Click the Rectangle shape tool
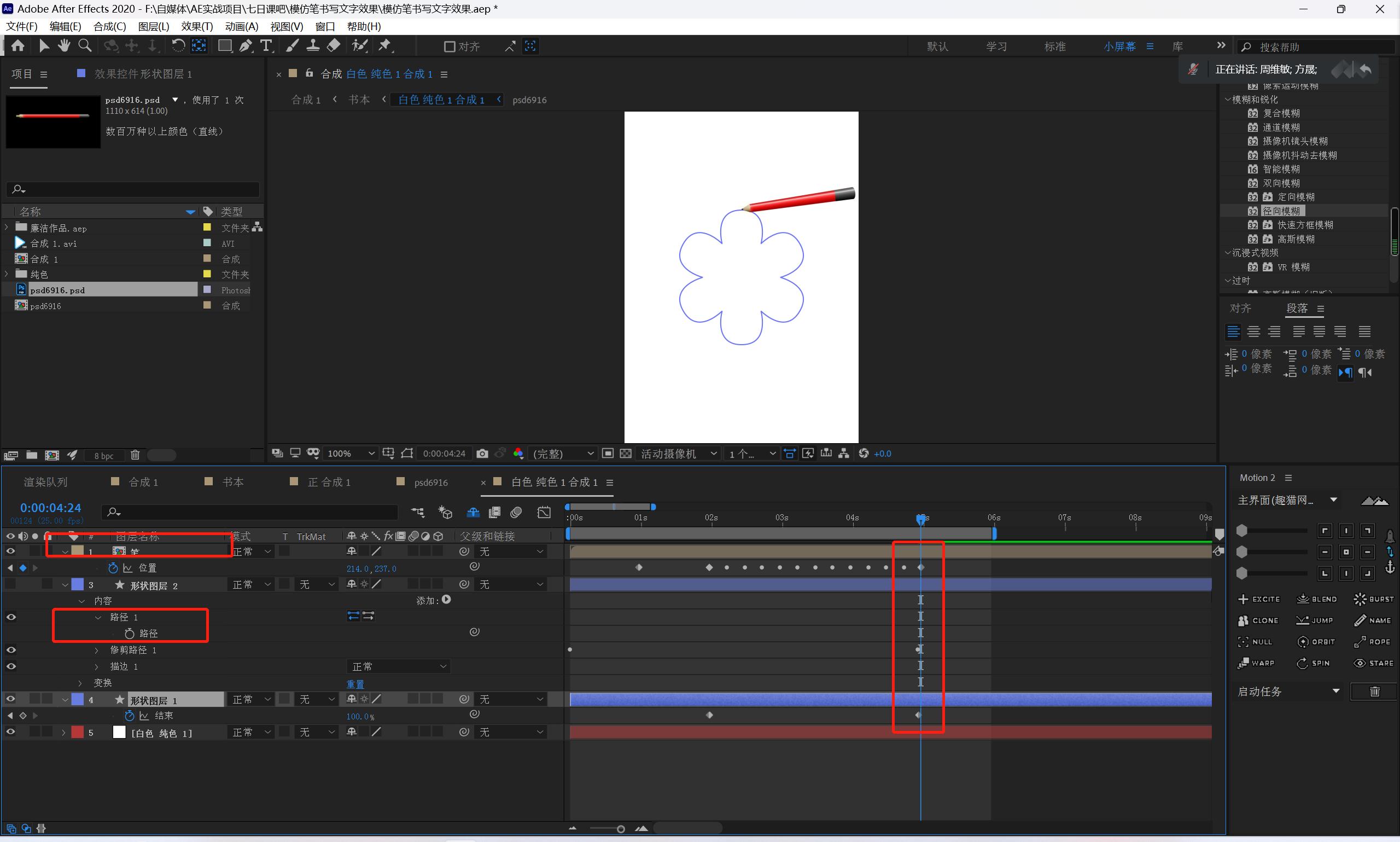Viewport: 1400px width, 842px height. coord(225,46)
